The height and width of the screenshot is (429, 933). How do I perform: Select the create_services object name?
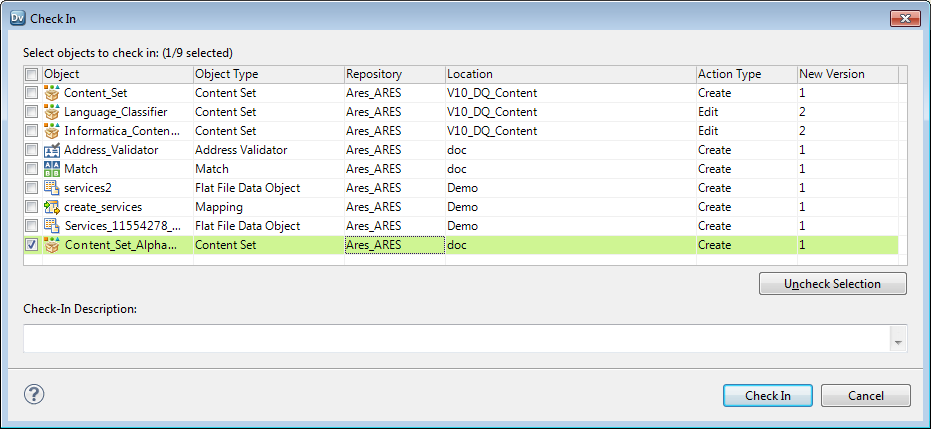pos(104,207)
